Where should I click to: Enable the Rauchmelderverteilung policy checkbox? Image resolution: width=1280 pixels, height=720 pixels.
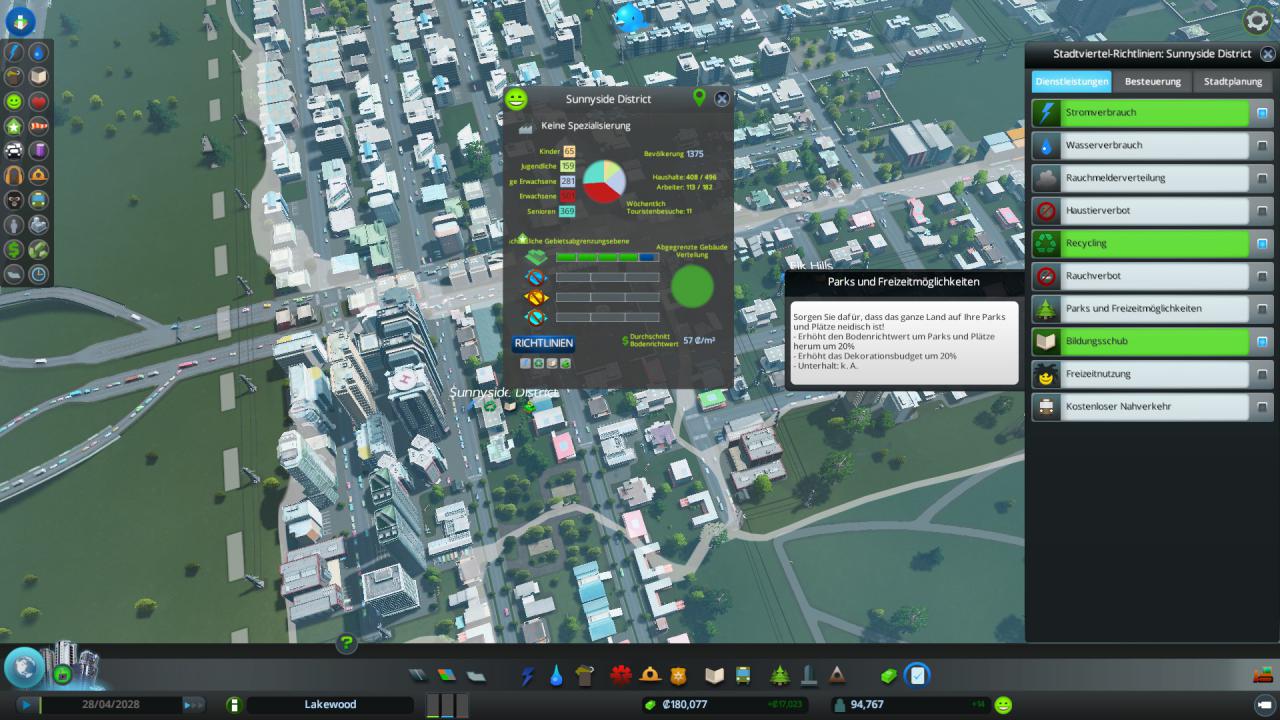coord(1262,178)
